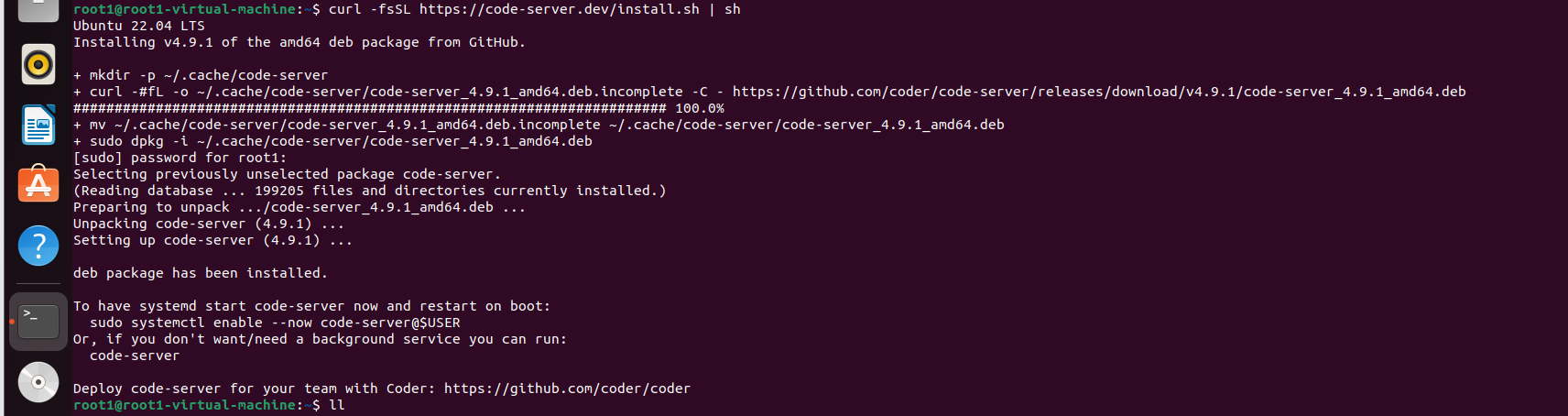Open the https://github.com/coder/coder link
Screen dimensions: 1568x416
567,389
